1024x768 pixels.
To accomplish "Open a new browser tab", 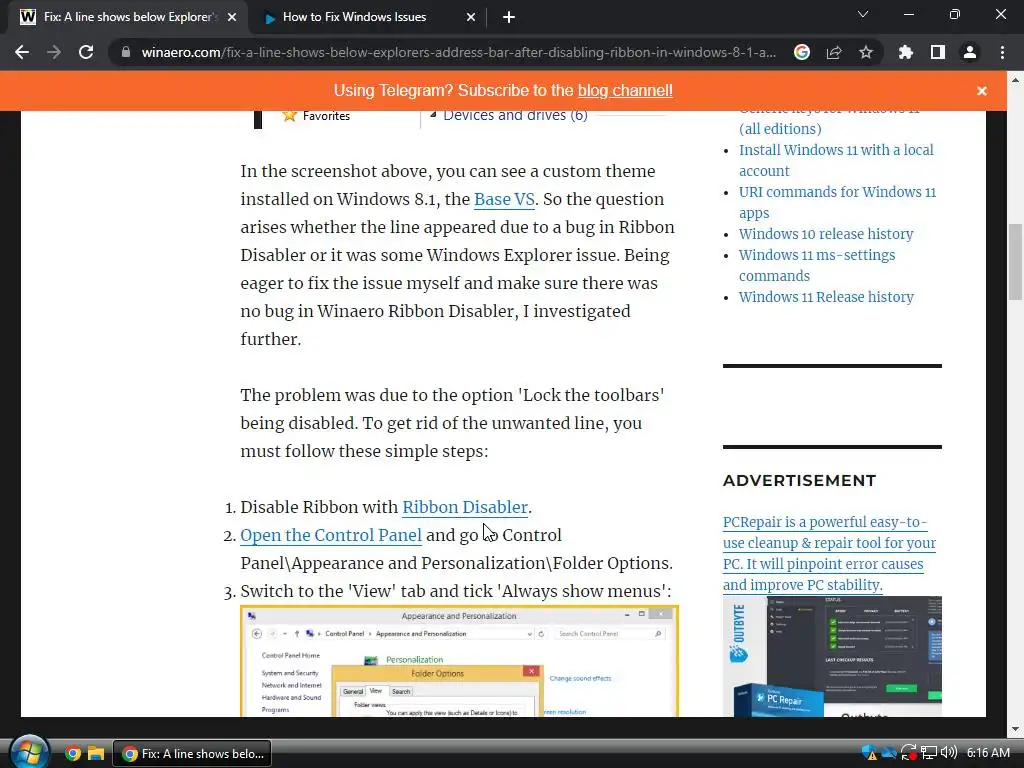I will [x=509, y=18].
